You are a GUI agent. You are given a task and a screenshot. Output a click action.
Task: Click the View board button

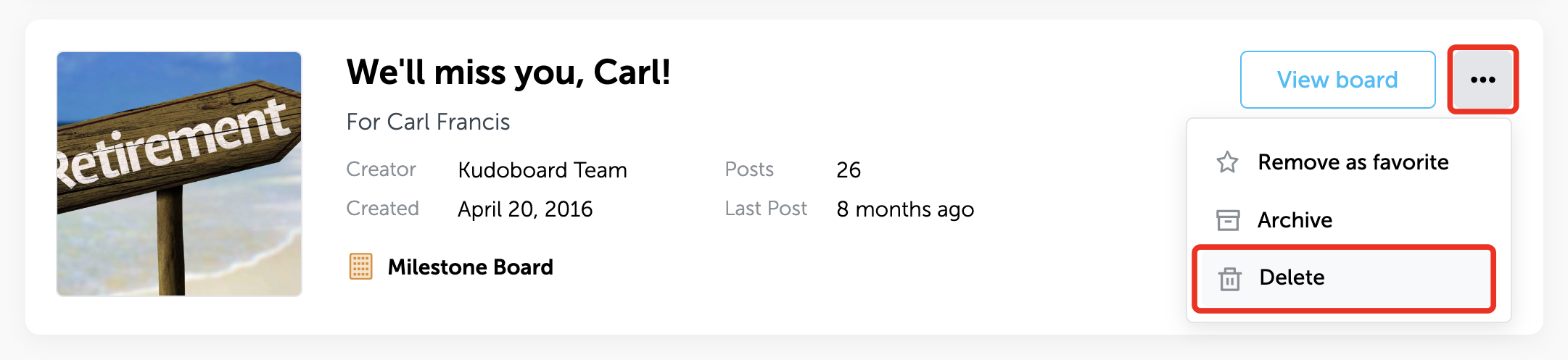coord(1337,80)
